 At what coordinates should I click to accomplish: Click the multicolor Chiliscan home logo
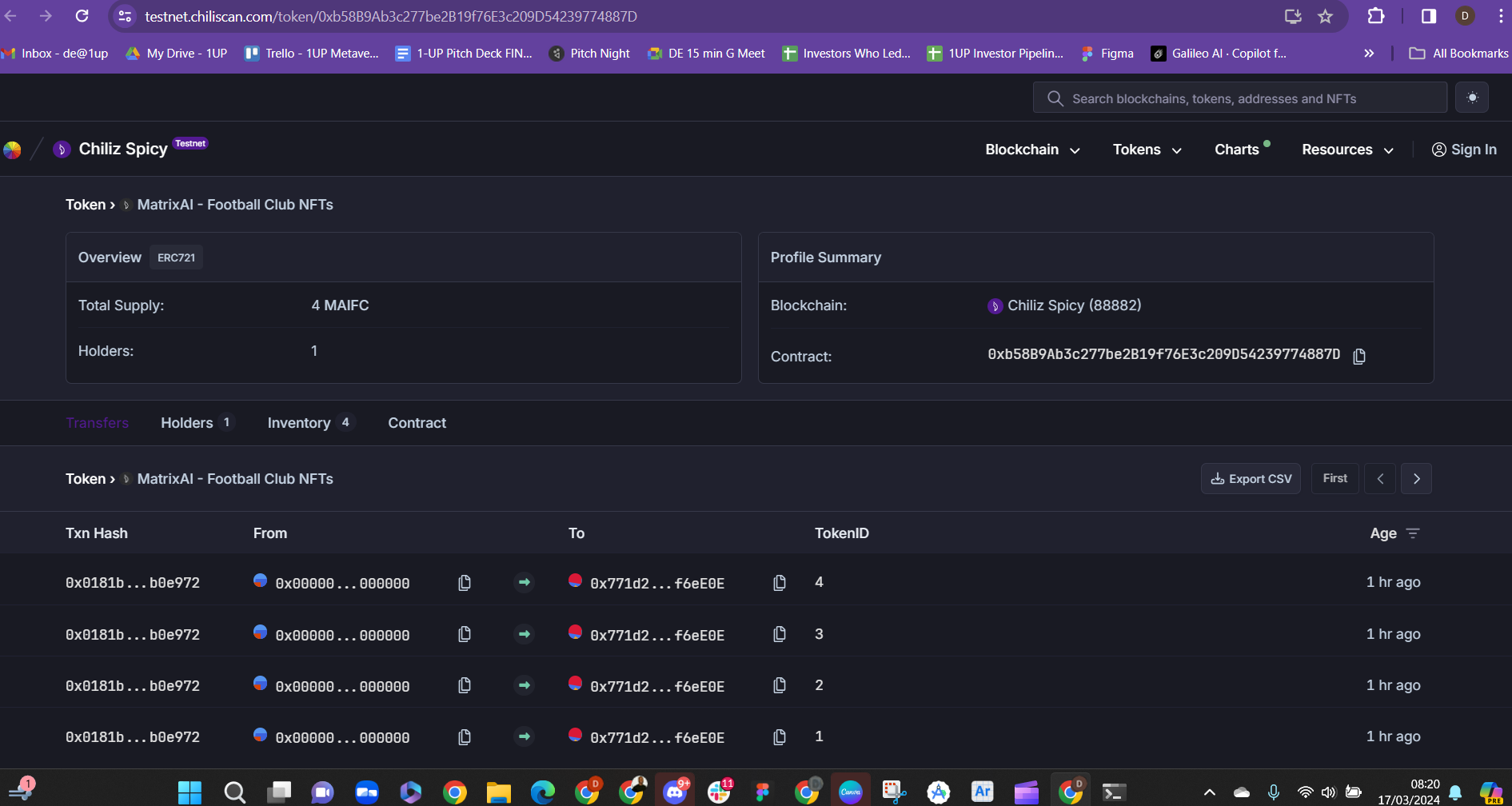coord(12,150)
